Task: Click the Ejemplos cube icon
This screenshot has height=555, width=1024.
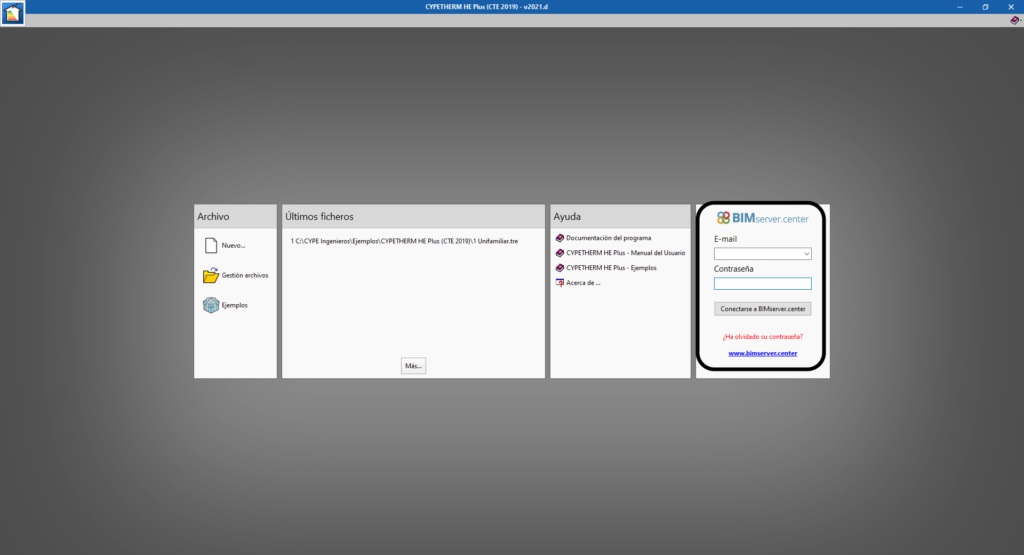Action: tap(210, 305)
